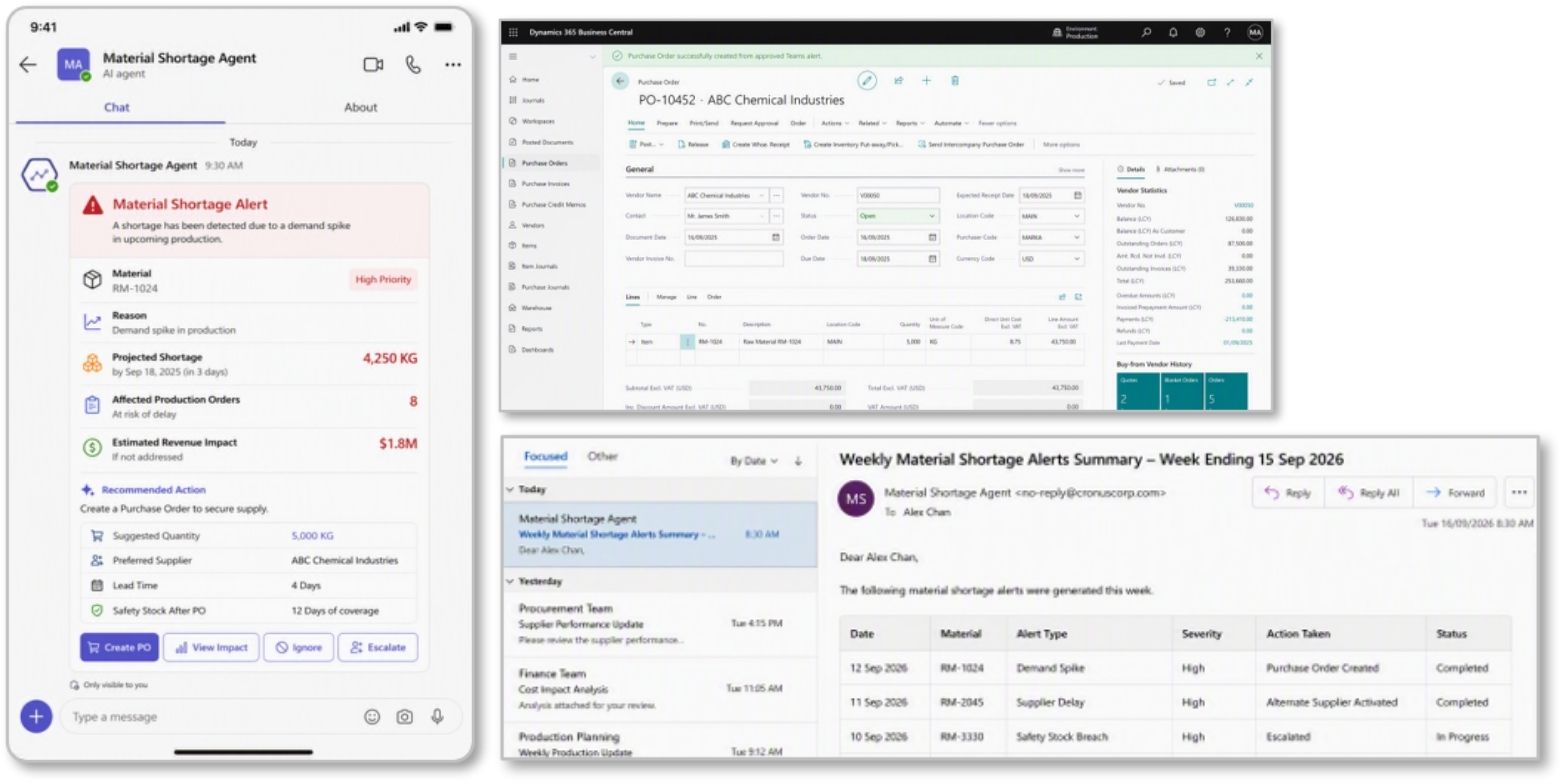Switch to the Other tab in mail inbox
The height and width of the screenshot is (782, 1562).
coord(603,457)
